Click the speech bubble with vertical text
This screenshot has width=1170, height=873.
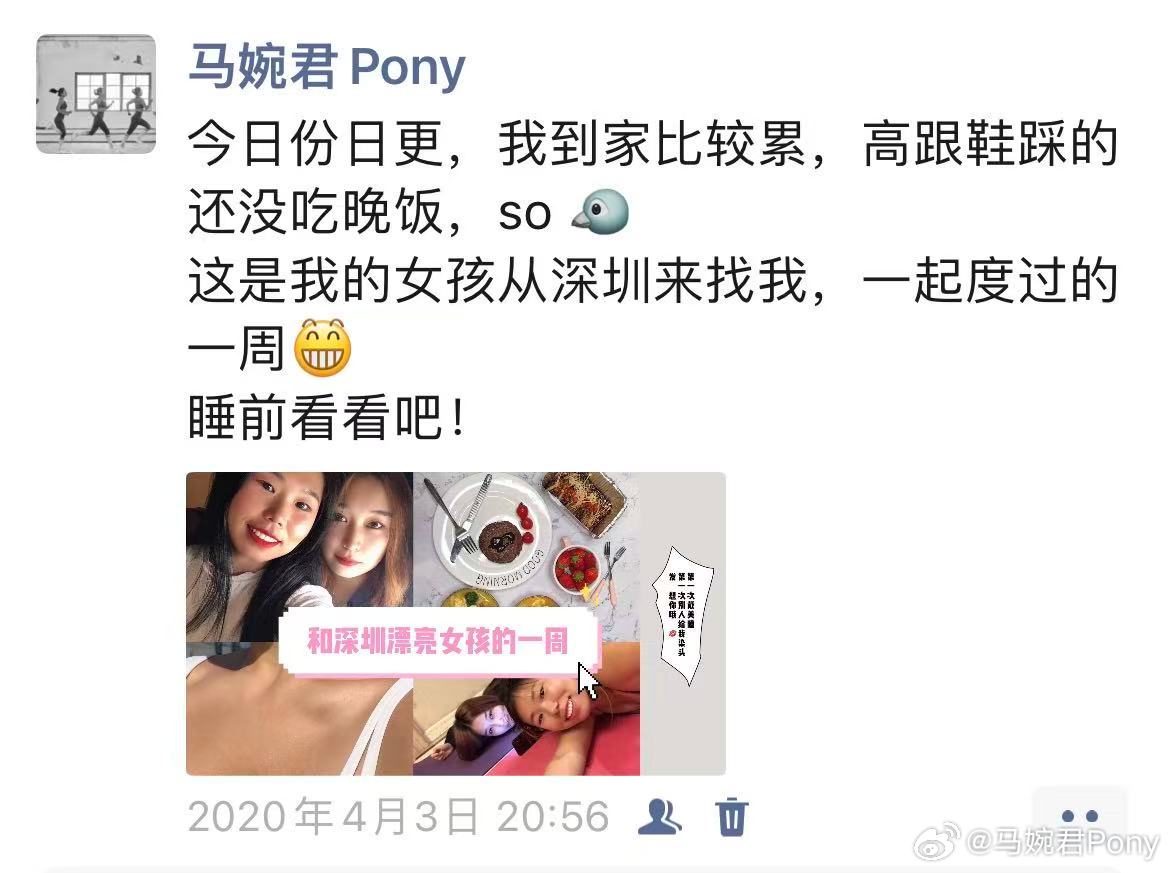tap(683, 614)
